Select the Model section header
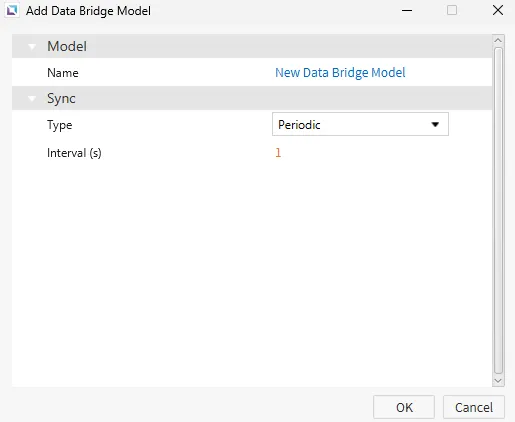Image resolution: width=515 pixels, height=422 pixels. (x=252, y=46)
